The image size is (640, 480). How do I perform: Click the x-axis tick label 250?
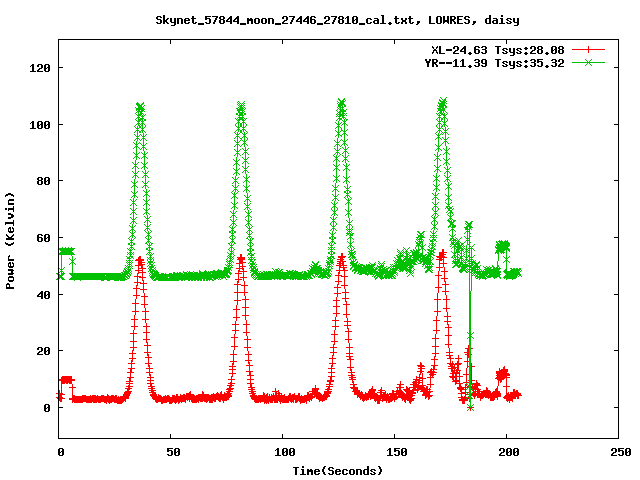coord(621,452)
